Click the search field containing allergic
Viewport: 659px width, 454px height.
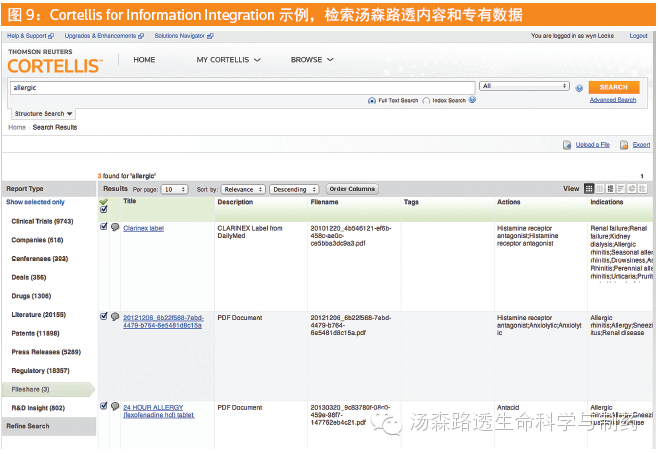coord(243,88)
